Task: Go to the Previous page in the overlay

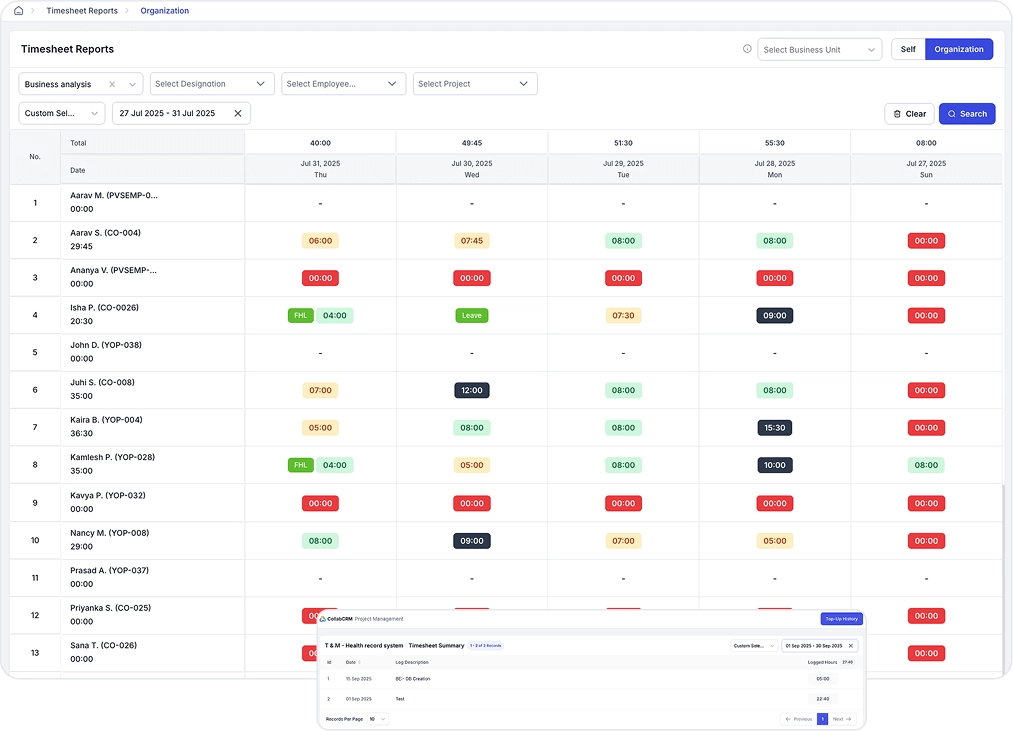Action: pyautogui.click(x=799, y=719)
